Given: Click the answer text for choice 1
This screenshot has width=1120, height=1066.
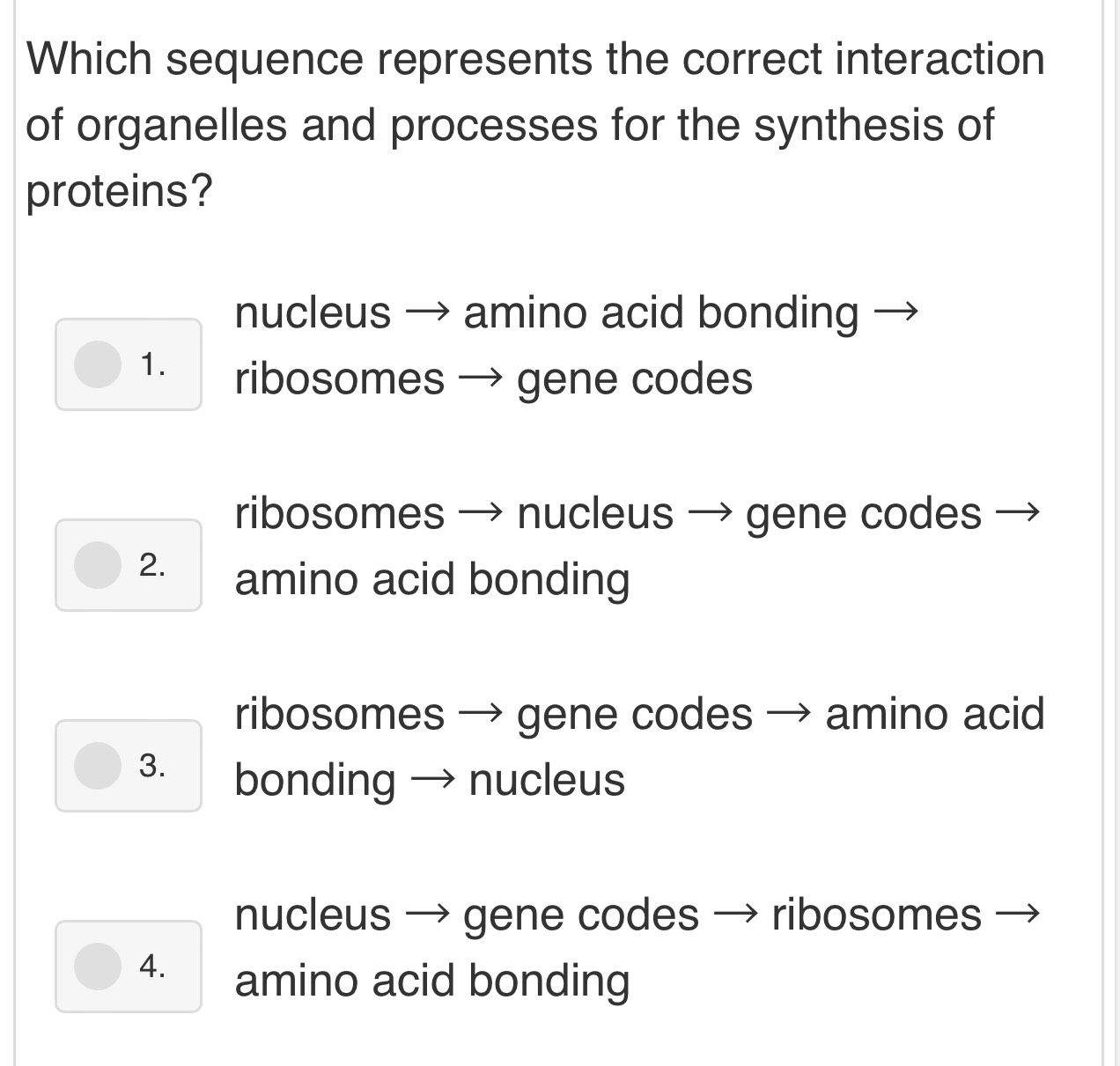Looking at the screenshot, I should point(572,345).
